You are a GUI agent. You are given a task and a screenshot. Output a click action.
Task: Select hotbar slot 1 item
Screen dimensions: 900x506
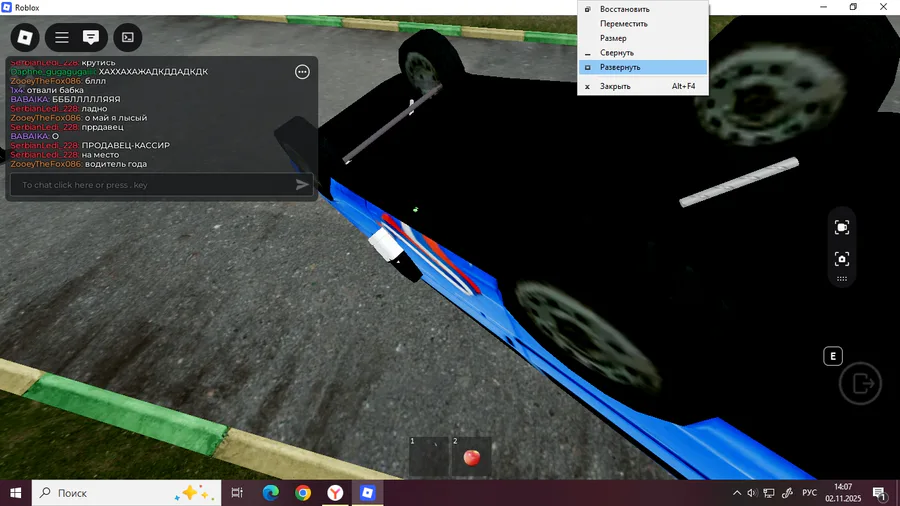point(429,456)
